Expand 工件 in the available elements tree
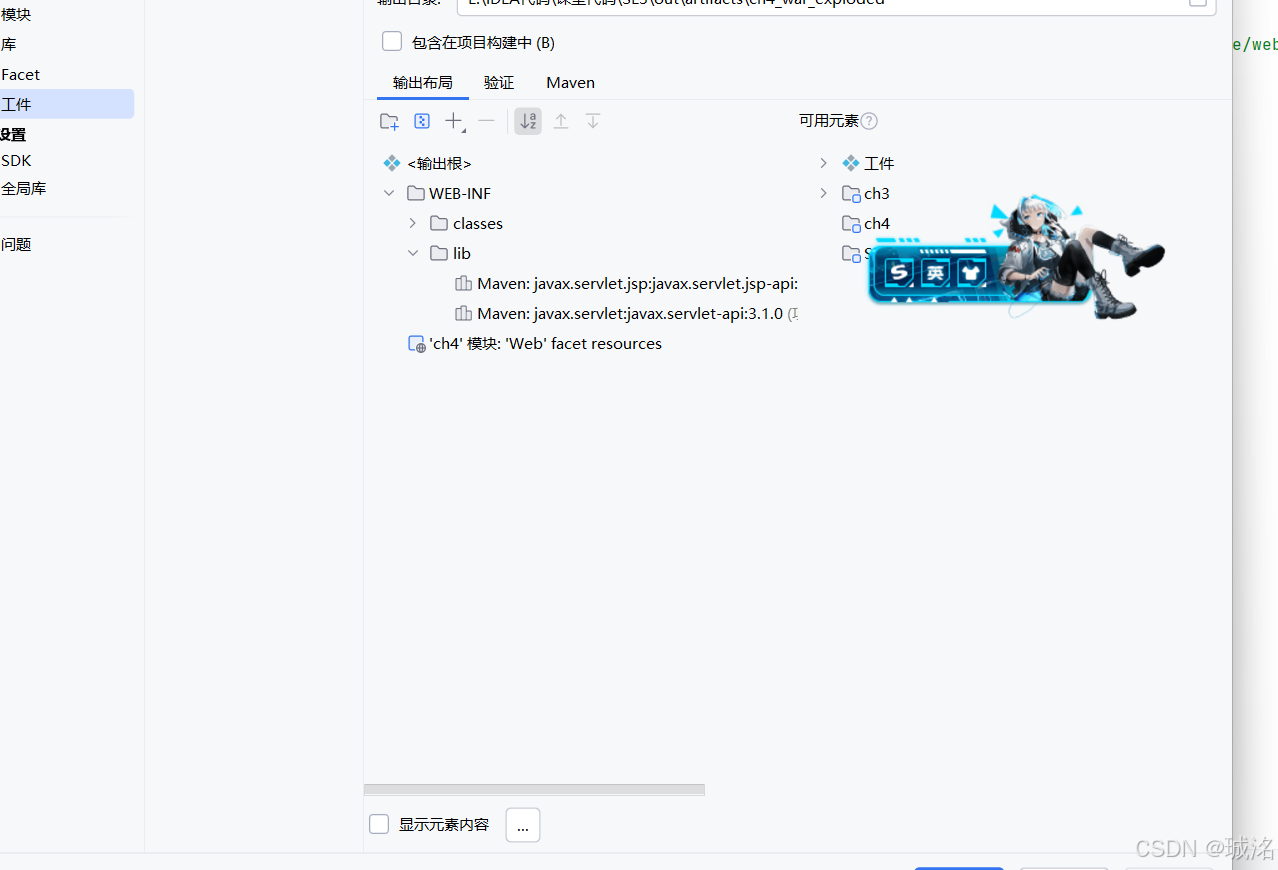The height and width of the screenshot is (870, 1278). click(824, 163)
